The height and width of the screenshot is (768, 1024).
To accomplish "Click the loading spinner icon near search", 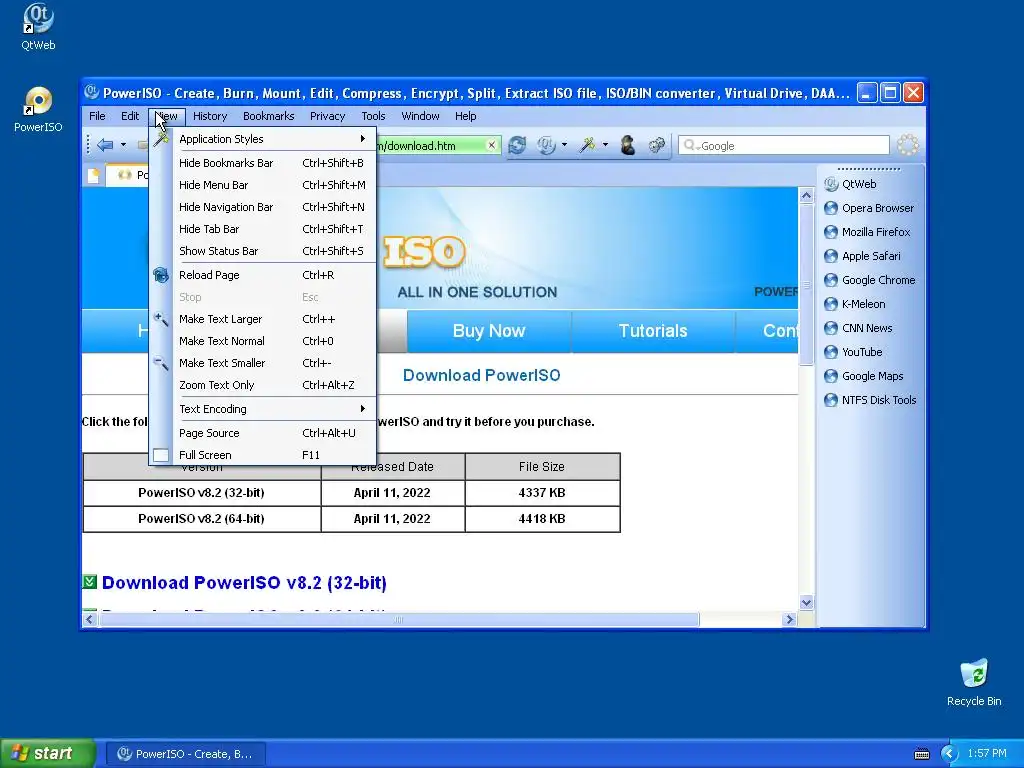I will 907,145.
